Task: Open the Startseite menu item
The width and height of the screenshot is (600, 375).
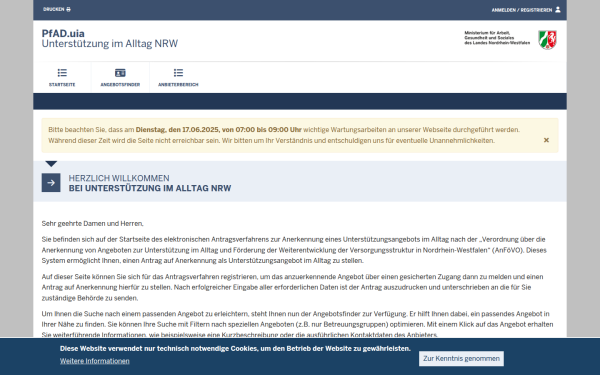Action: (x=62, y=77)
